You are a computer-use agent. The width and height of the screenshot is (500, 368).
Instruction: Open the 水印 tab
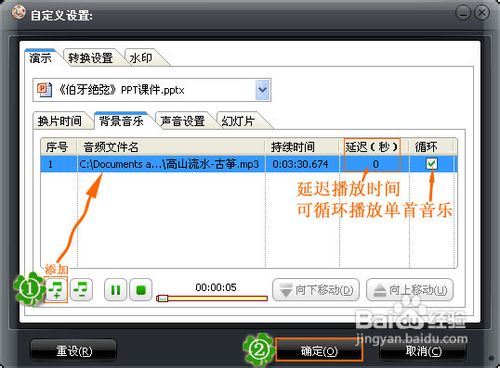[141, 58]
